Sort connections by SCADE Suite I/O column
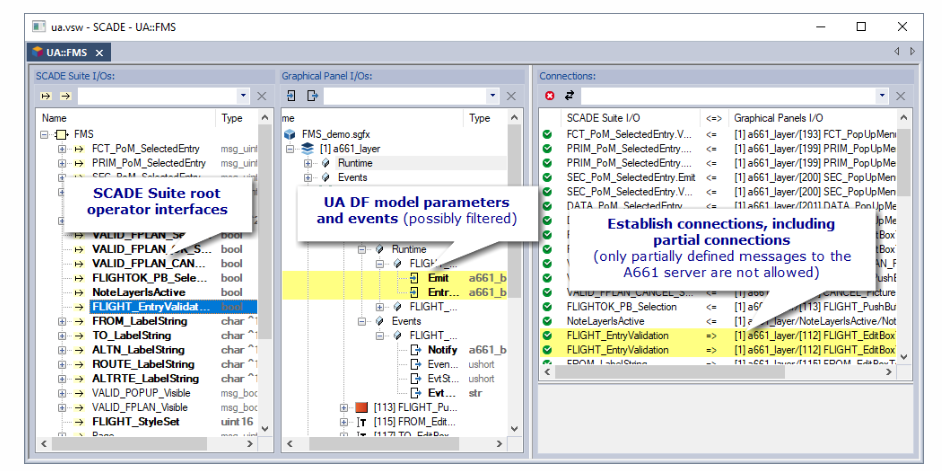Image resolution: width=942 pixels, height=471 pixels. 630,118
